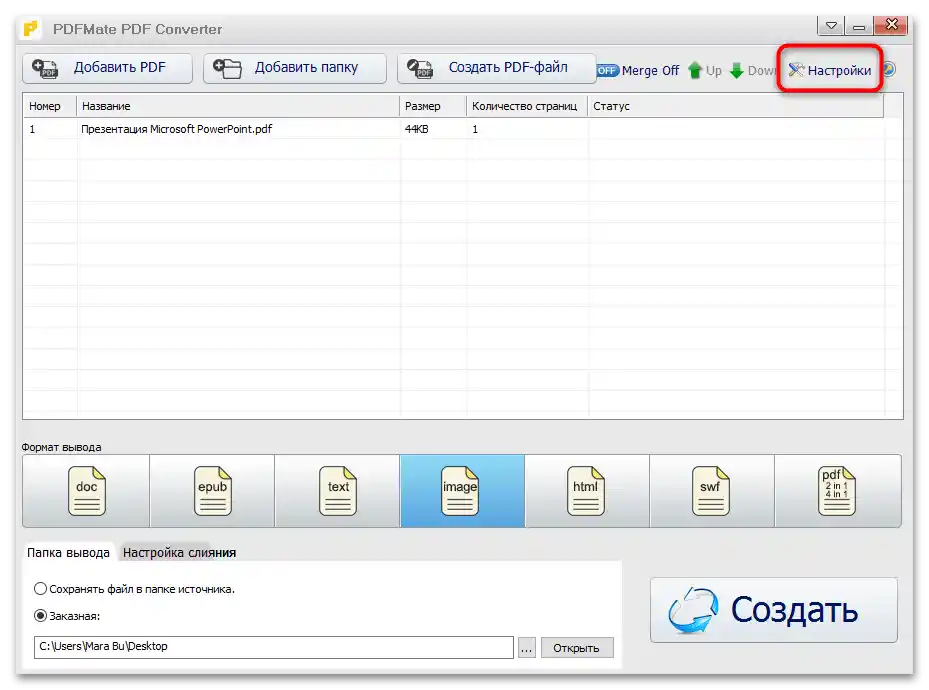Click the Статус column header

[x=735, y=106]
